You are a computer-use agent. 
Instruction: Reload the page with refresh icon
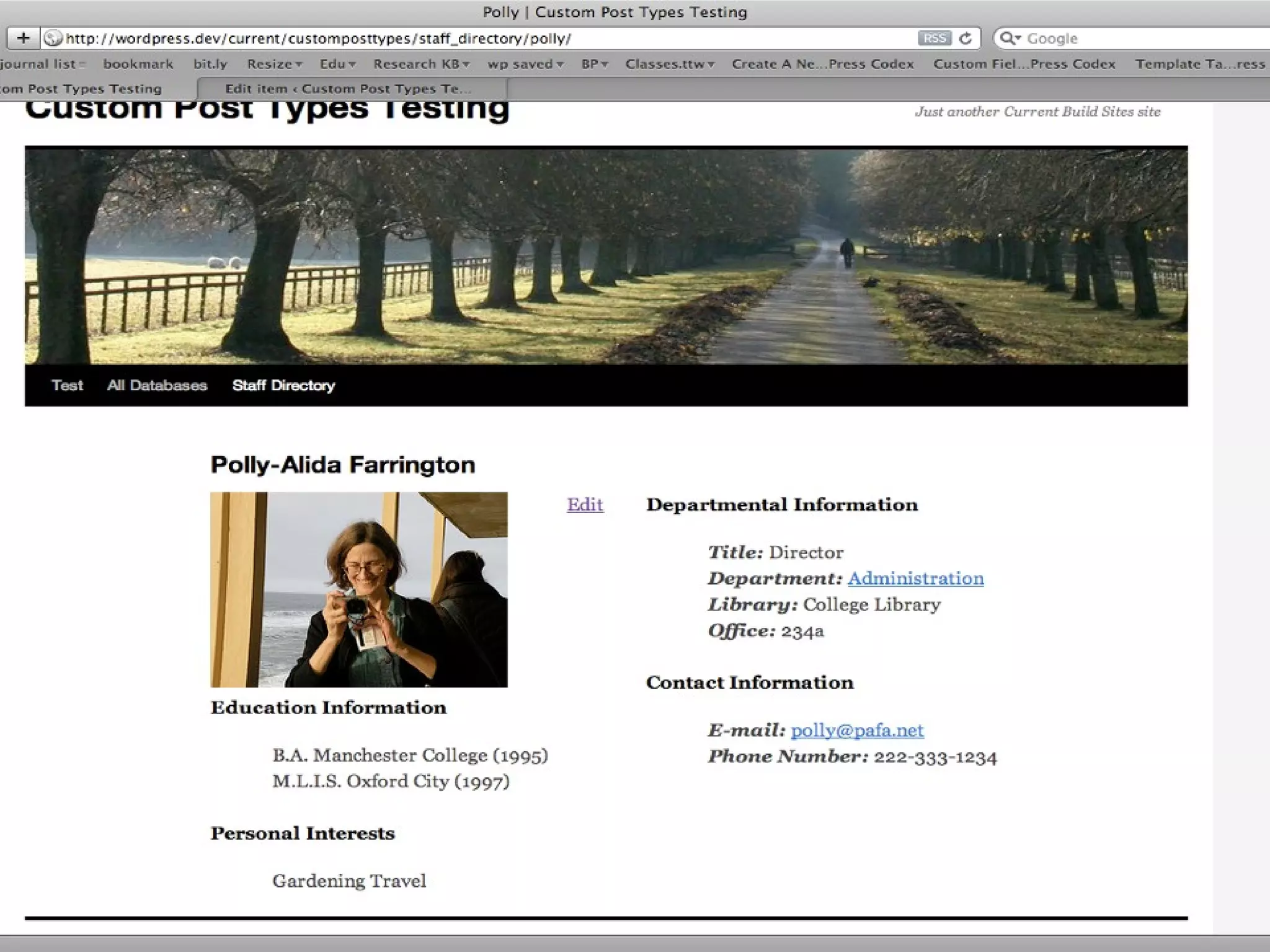[965, 38]
